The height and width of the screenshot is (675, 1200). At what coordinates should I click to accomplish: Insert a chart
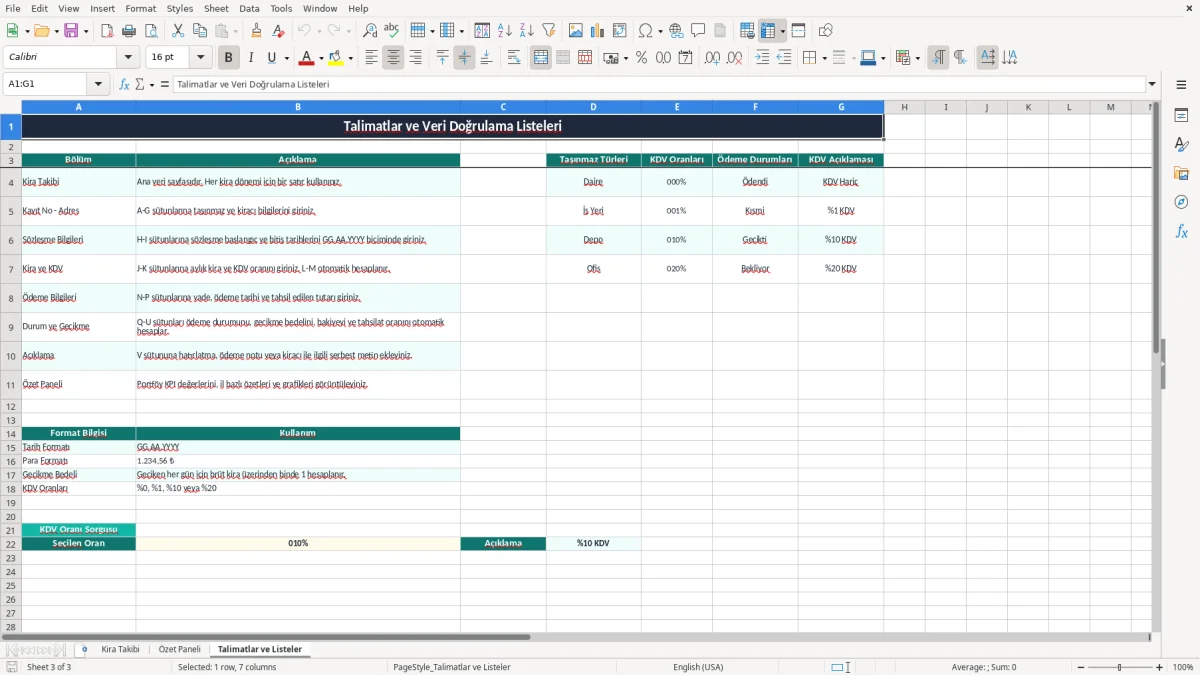click(x=598, y=31)
